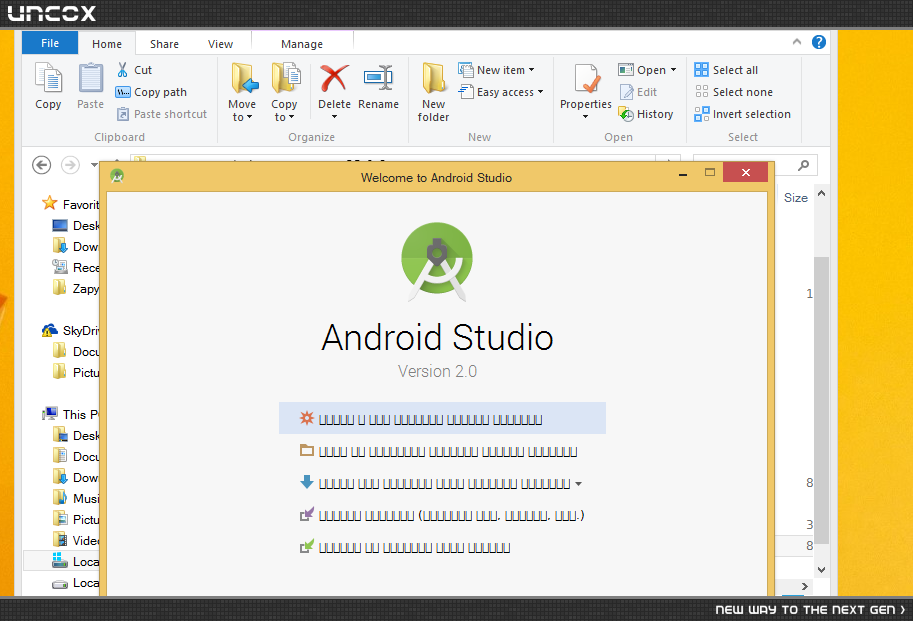Click the blue Help question mark icon

point(819,42)
